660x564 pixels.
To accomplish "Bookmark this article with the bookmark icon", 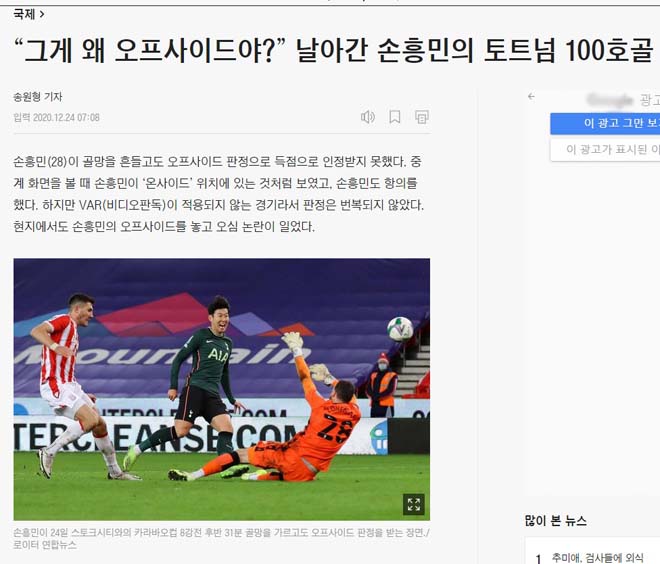I will 394,117.
